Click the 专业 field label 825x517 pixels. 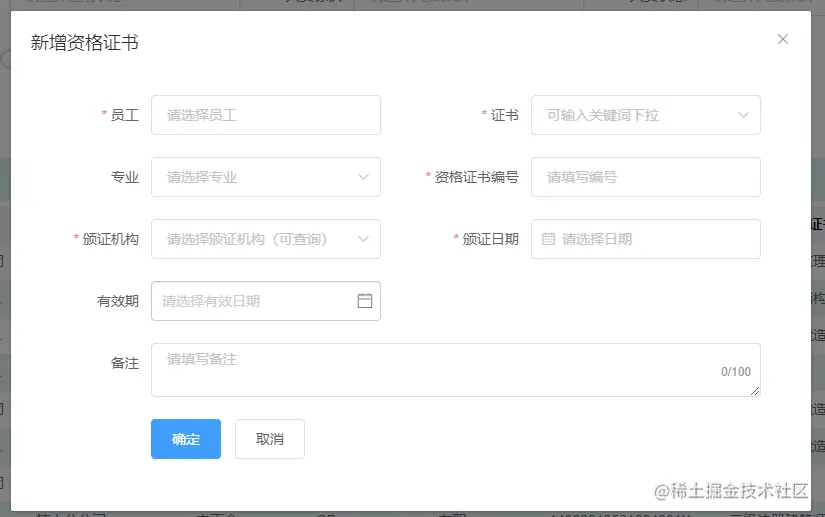point(125,177)
